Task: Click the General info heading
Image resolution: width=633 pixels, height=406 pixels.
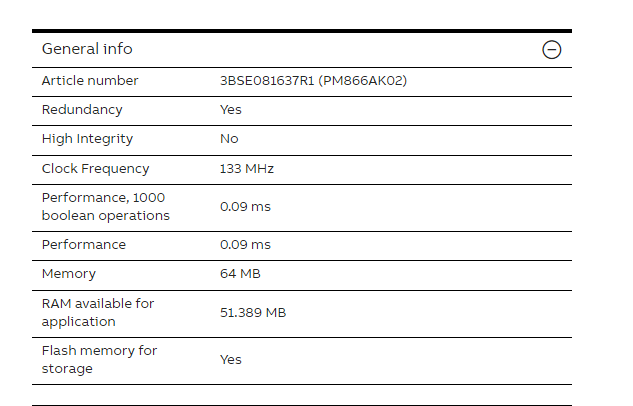Action: click(x=87, y=49)
